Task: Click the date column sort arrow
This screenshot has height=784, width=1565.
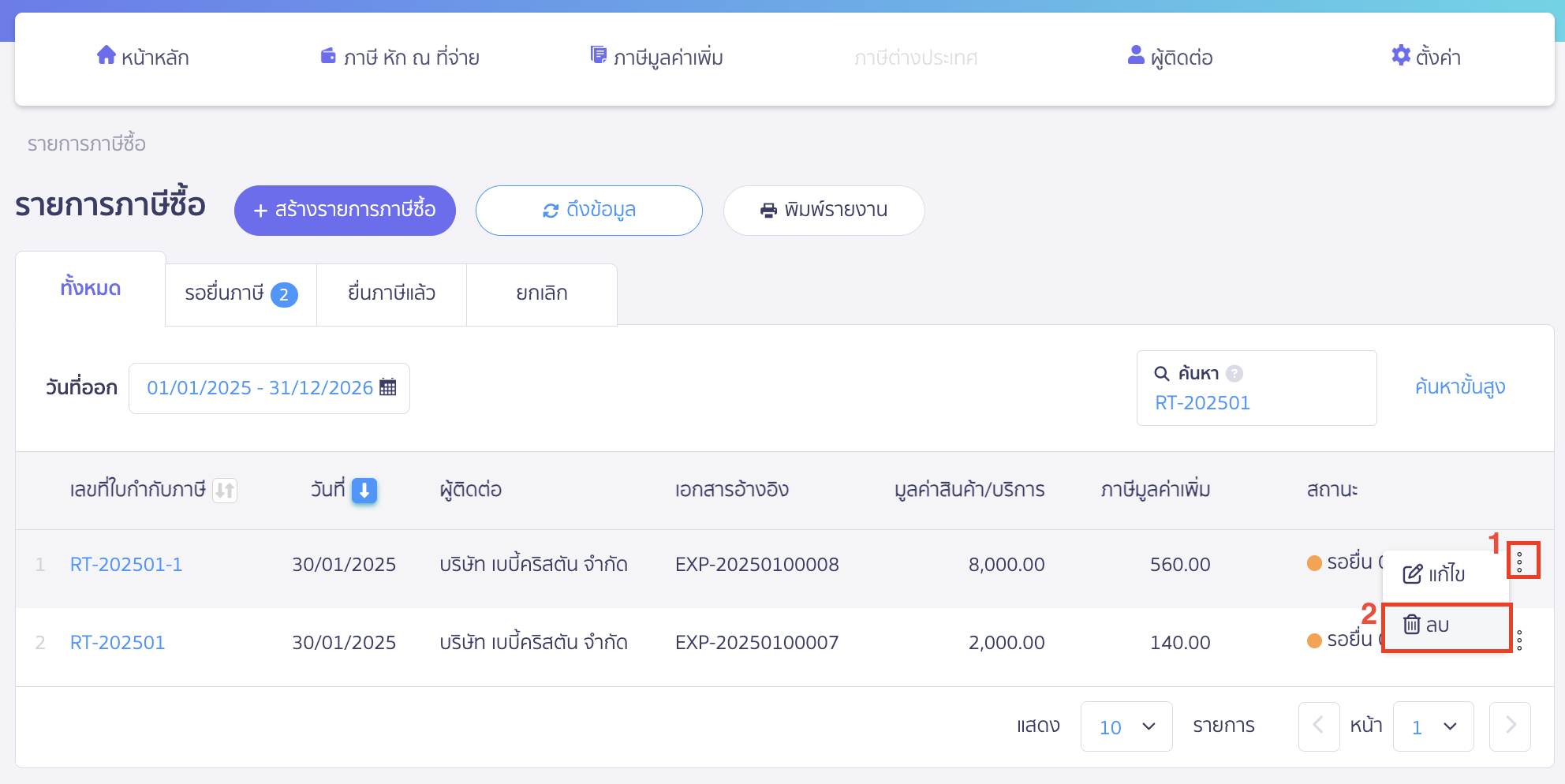Action: (364, 491)
